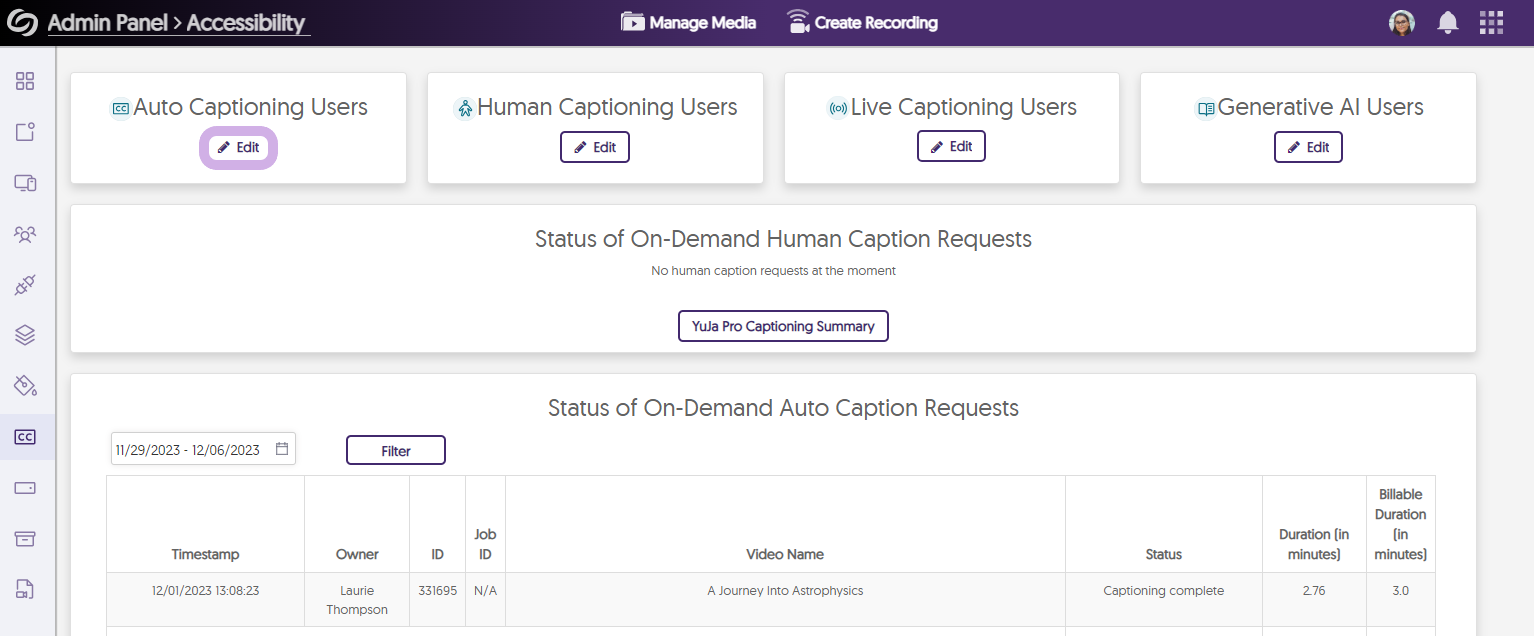Open the branding paint-bucket icon in sidebar

coord(26,386)
